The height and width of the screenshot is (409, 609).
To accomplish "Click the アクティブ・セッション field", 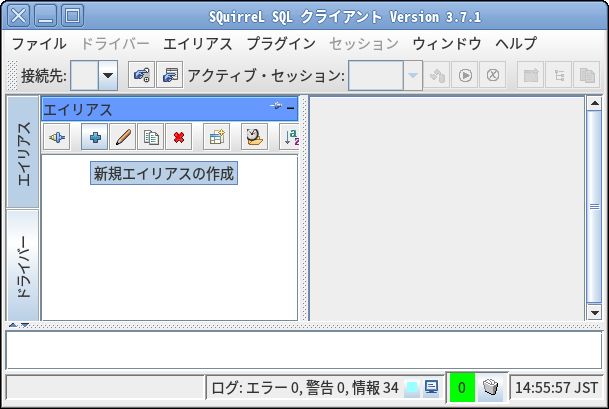I will 385,75.
